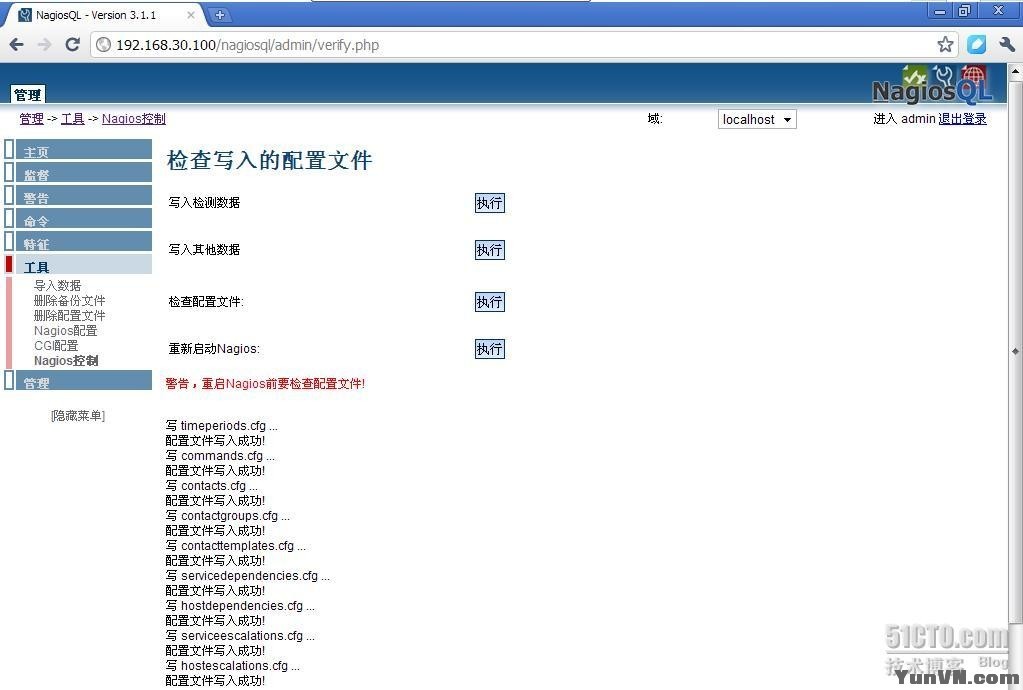Expand the 警告 menu marker box
The image size is (1023, 690).
pyautogui.click(x=9, y=195)
